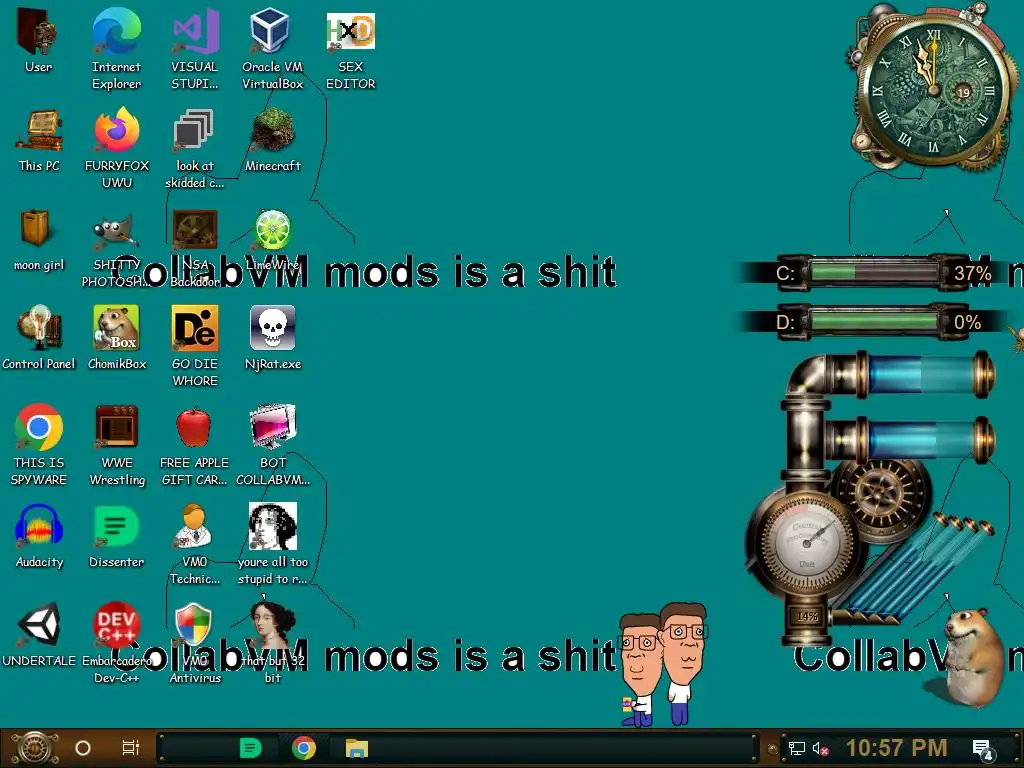
Task: Open Control Panel desktop icon
Action: (x=39, y=338)
